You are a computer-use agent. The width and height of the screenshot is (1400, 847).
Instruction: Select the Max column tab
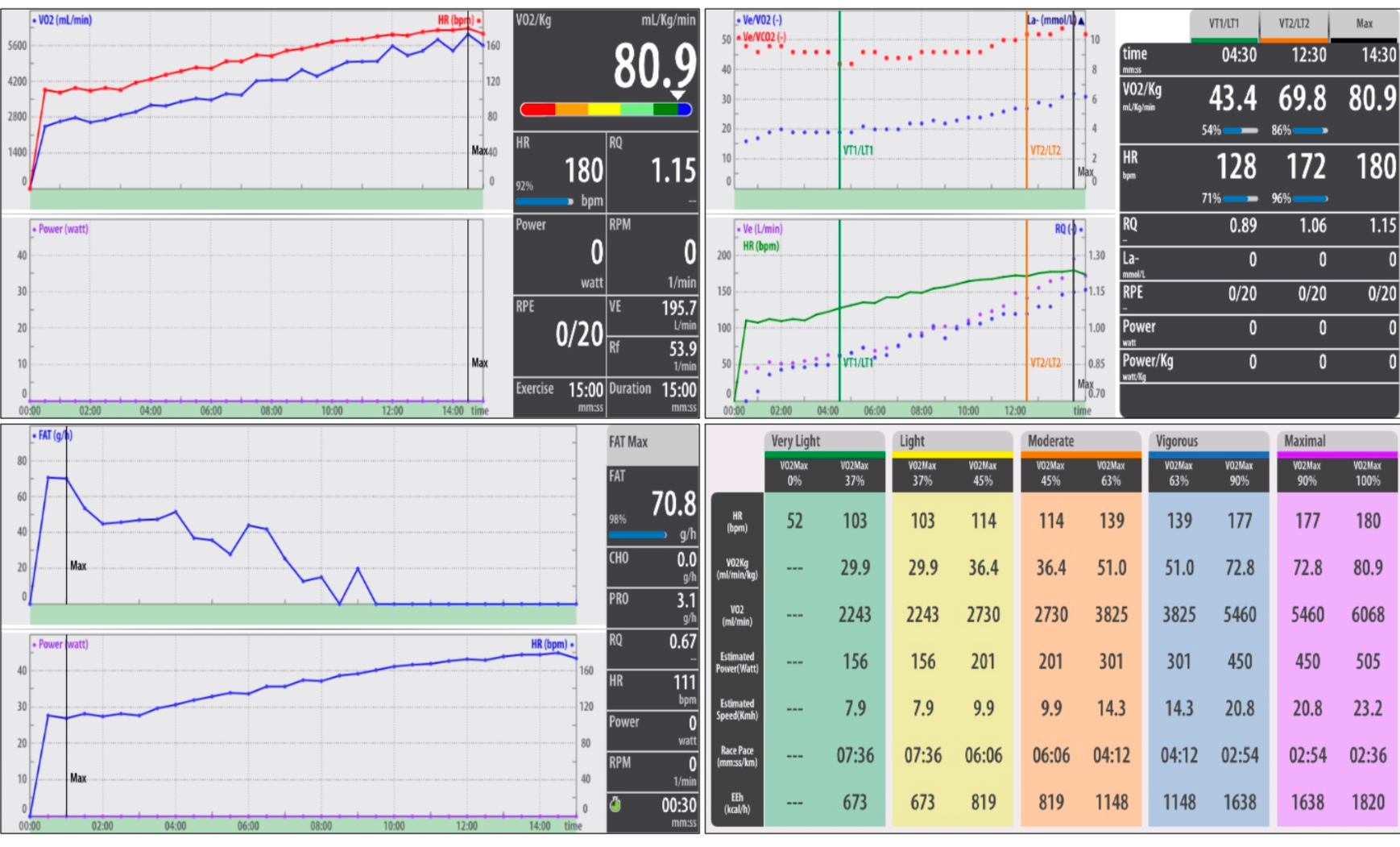1364,24
